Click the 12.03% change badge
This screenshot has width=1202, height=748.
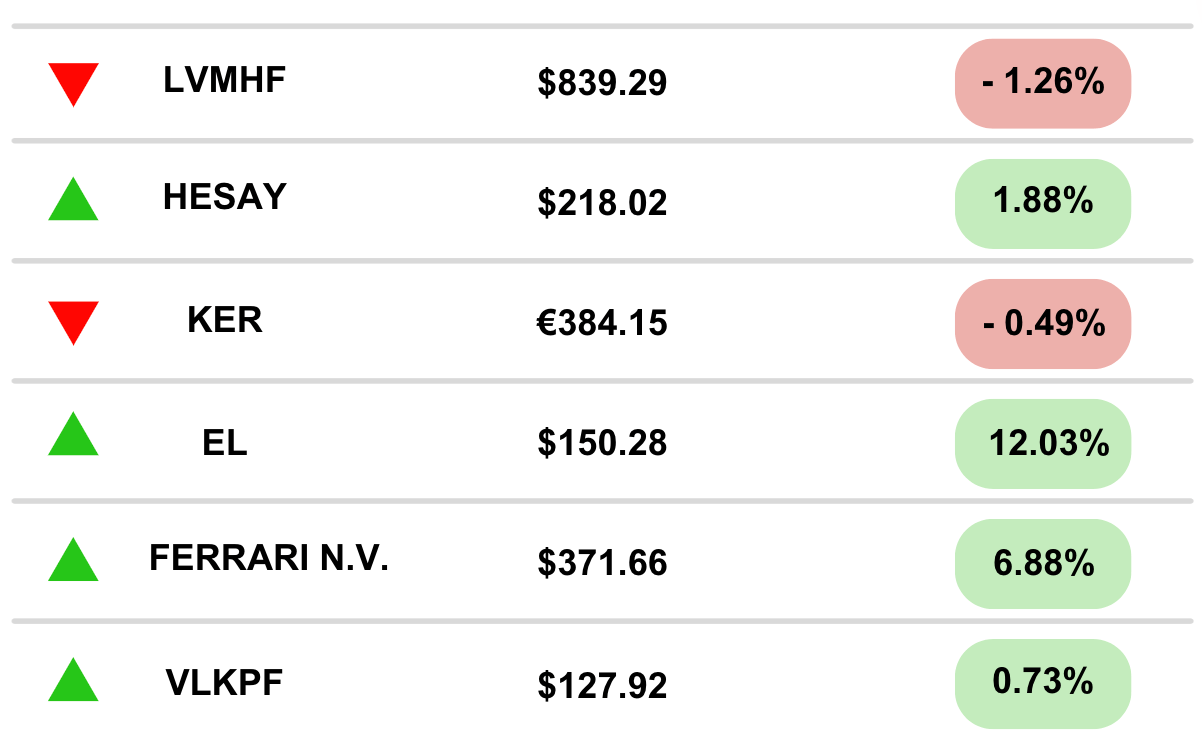1043,444
